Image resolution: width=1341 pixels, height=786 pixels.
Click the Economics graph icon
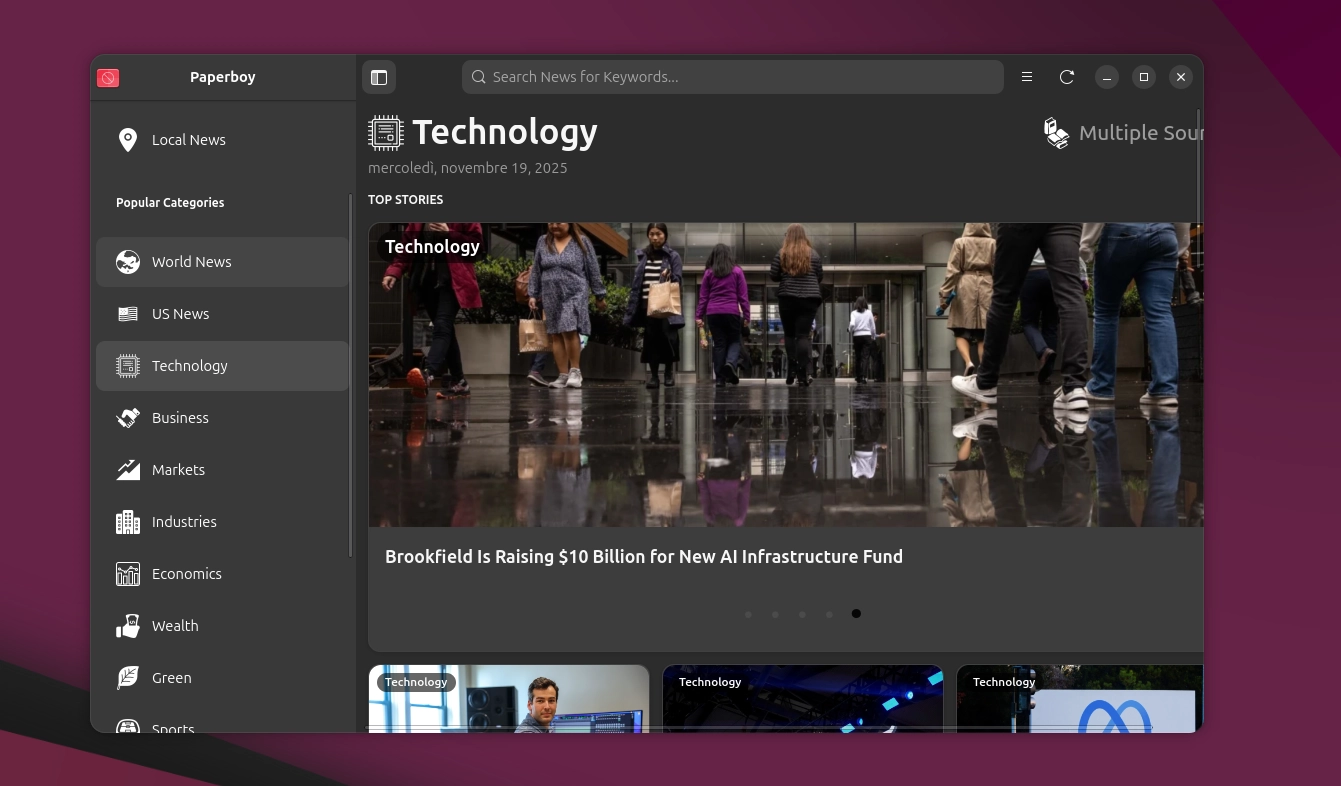pos(128,574)
